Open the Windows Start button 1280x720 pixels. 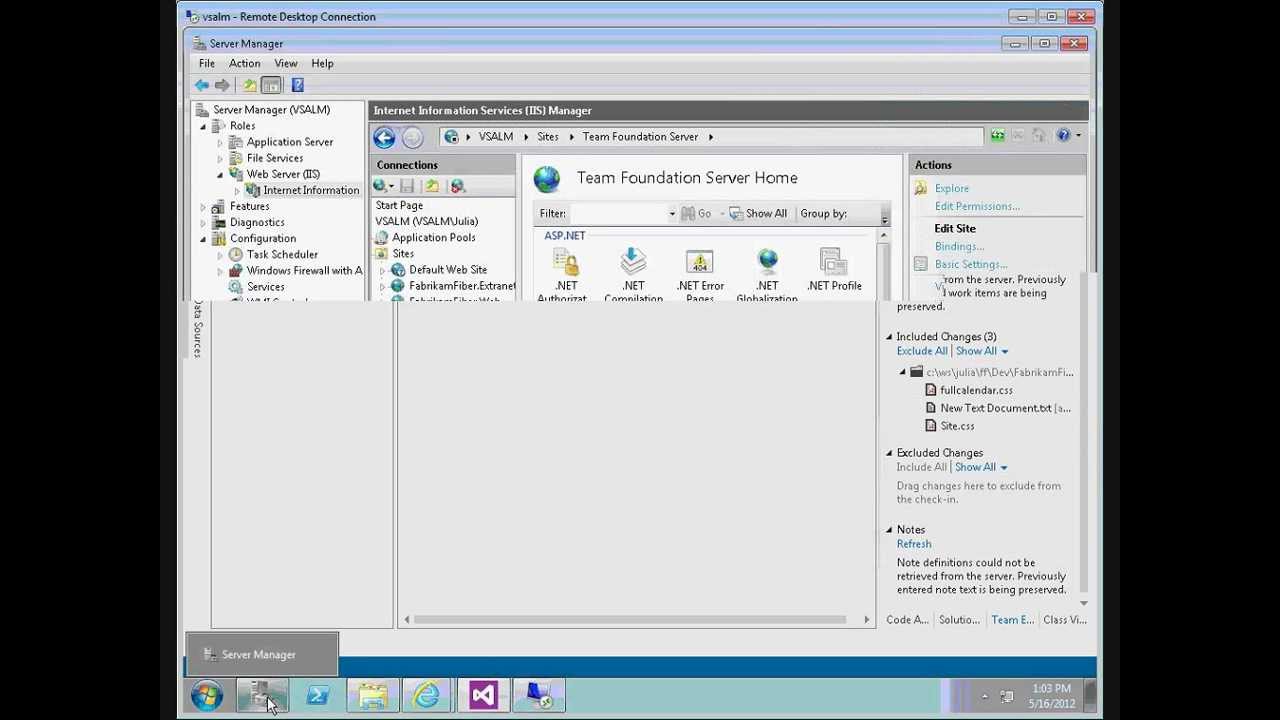207,695
